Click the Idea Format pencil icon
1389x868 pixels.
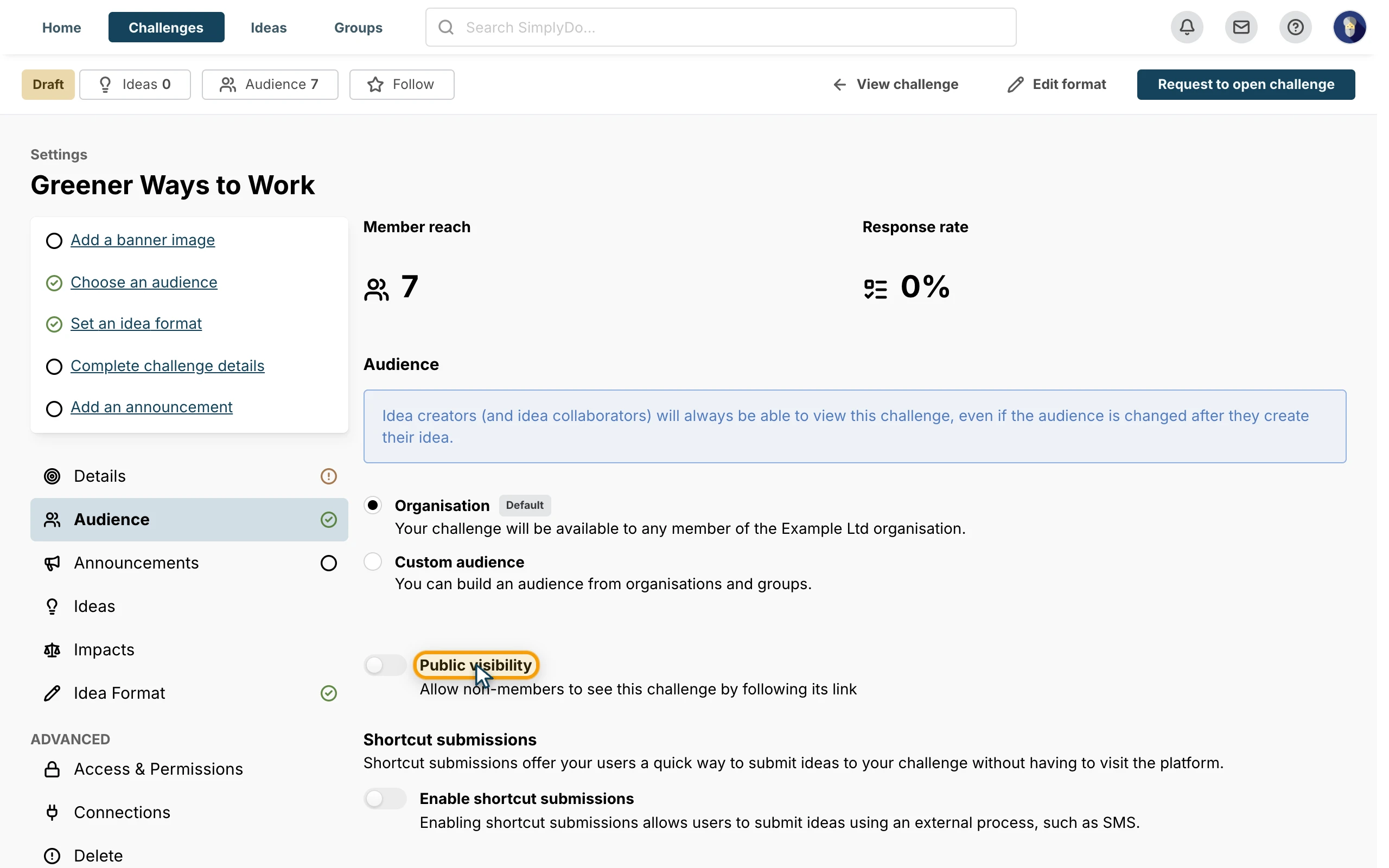coord(52,693)
